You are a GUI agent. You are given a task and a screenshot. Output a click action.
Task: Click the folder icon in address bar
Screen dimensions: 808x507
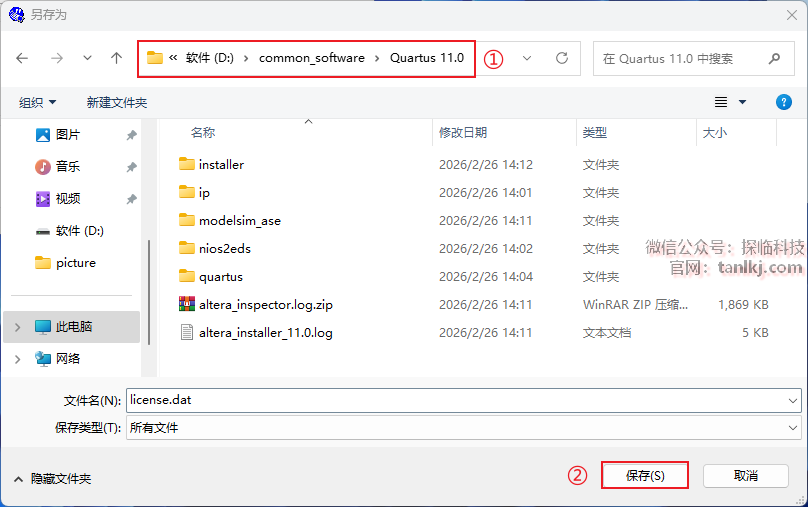155,58
